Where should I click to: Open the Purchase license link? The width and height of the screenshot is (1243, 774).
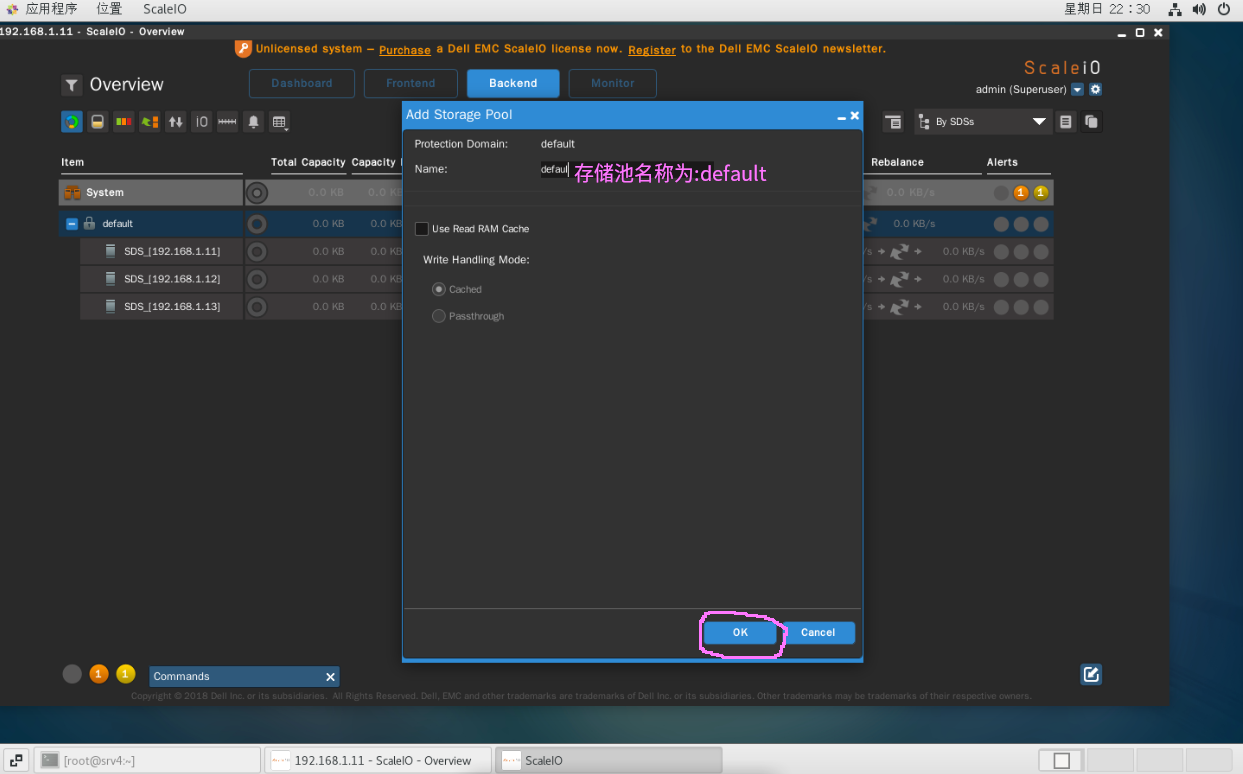coord(405,50)
